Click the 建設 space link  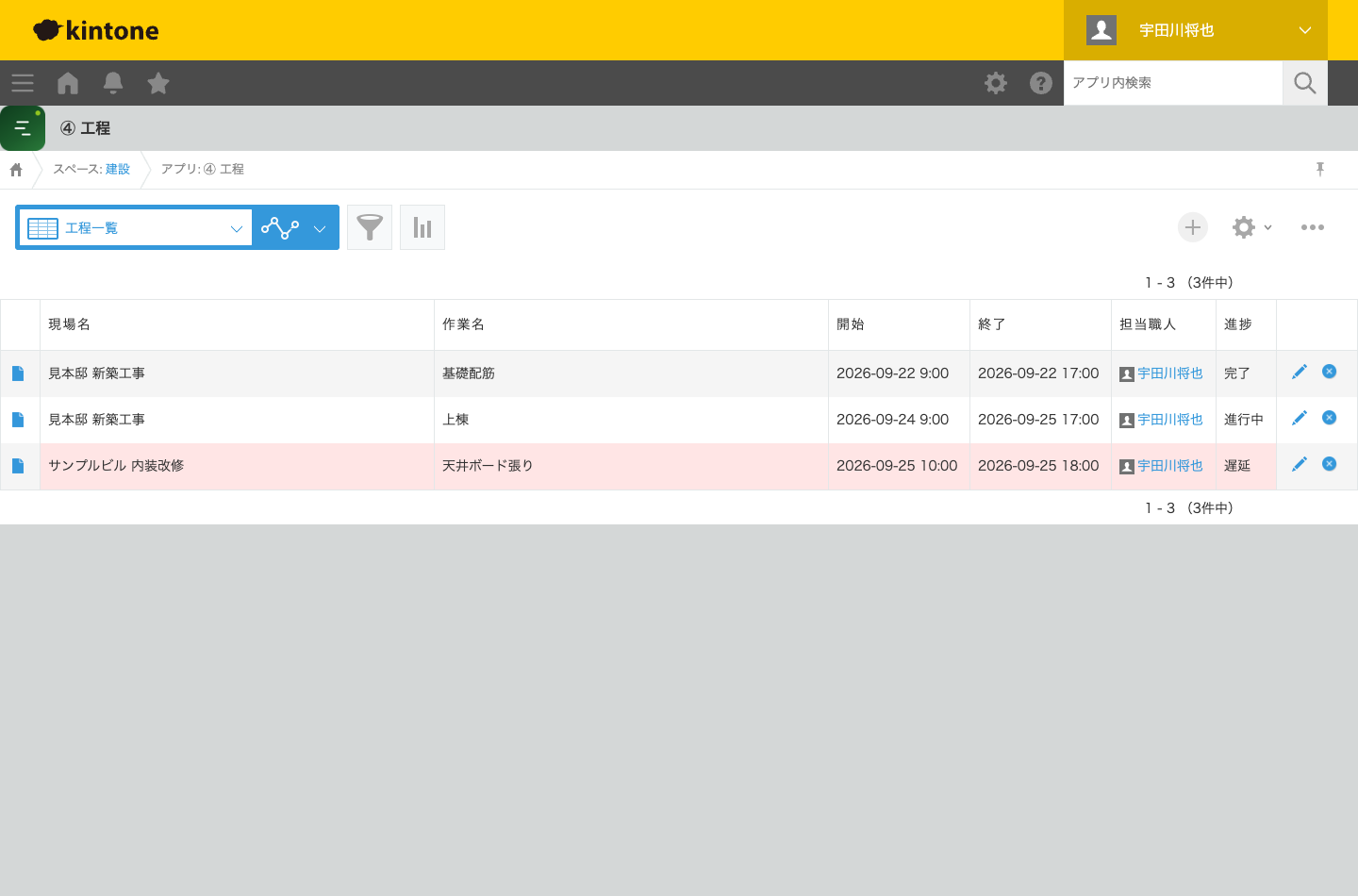[x=118, y=169]
